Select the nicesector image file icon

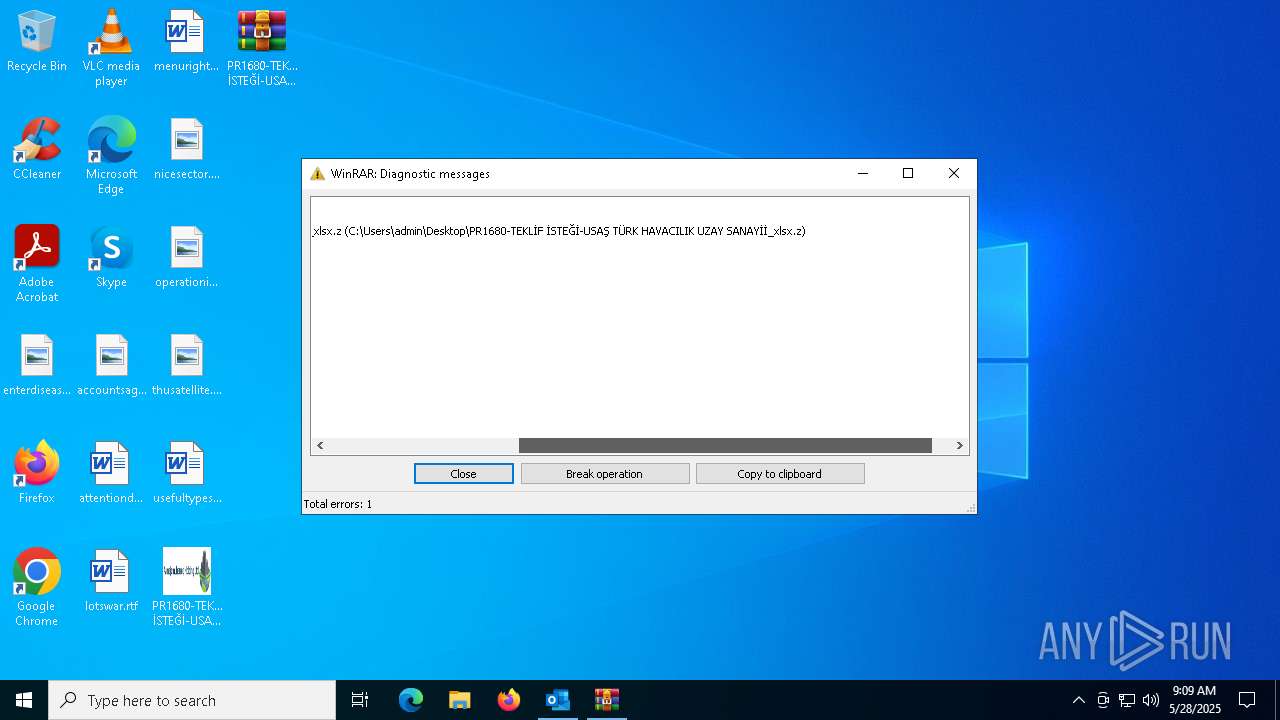tap(186, 150)
